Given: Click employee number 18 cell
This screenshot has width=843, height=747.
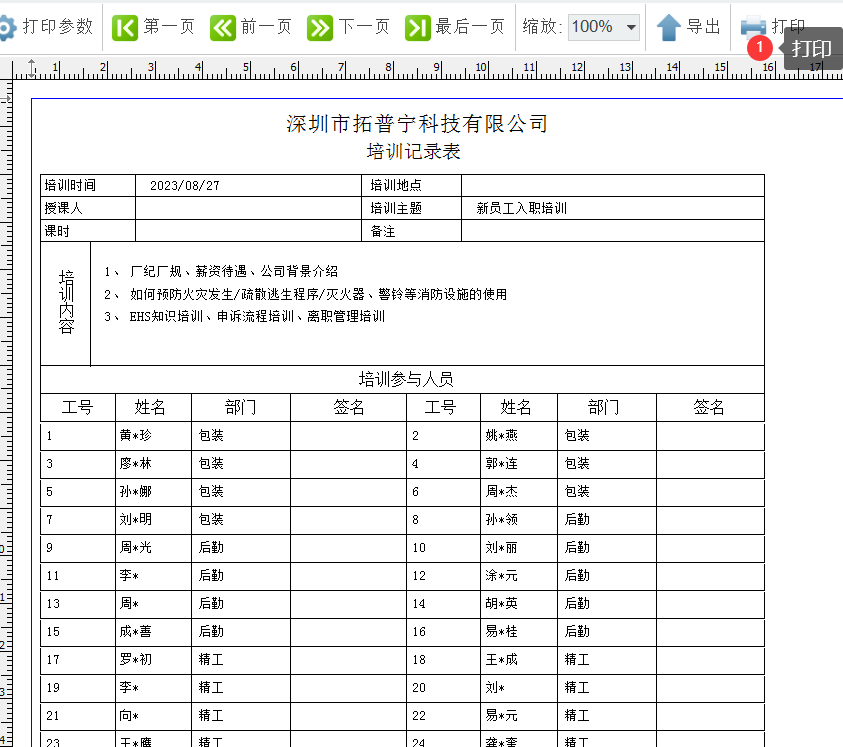Looking at the screenshot, I should (x=444, y=660).
